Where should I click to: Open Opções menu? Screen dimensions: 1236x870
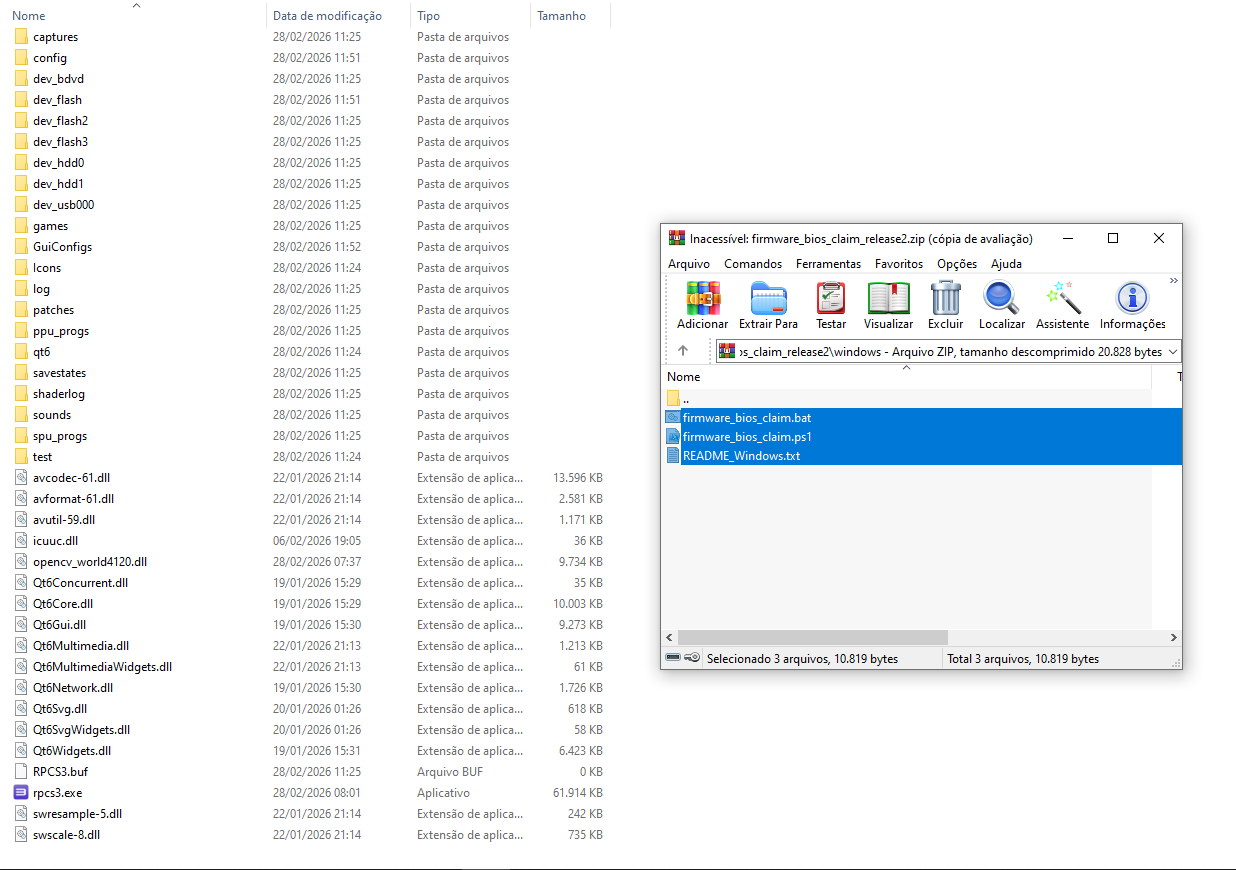coord(957,264)
